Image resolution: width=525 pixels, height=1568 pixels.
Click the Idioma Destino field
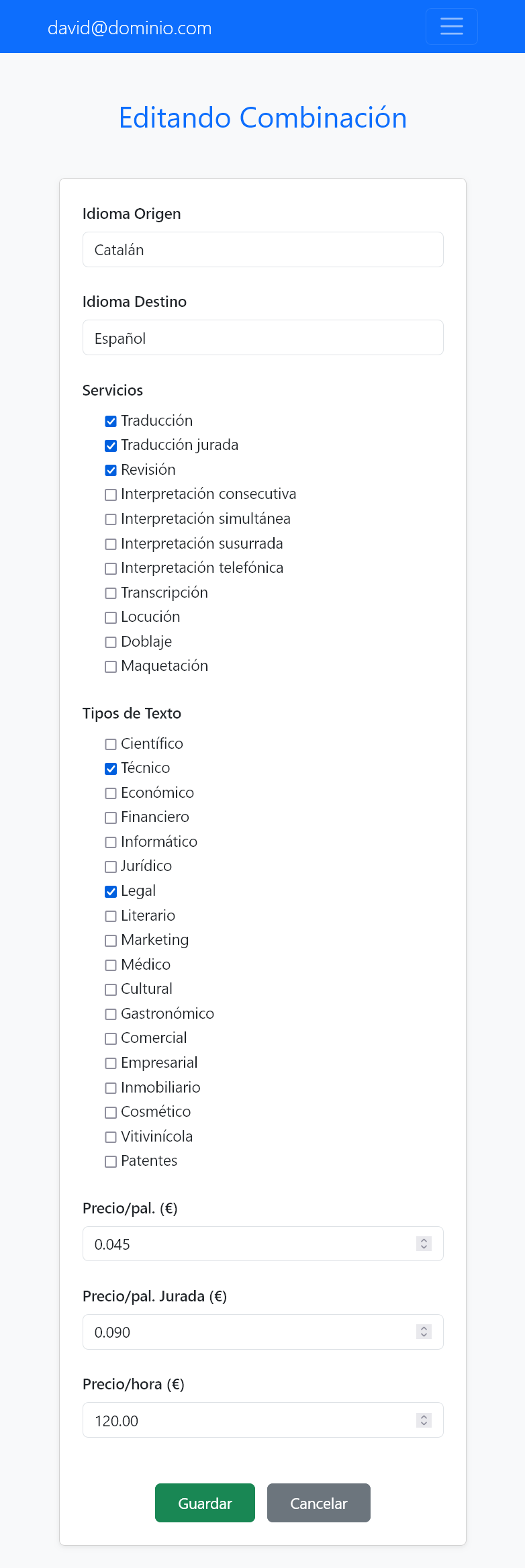(262, 338)
